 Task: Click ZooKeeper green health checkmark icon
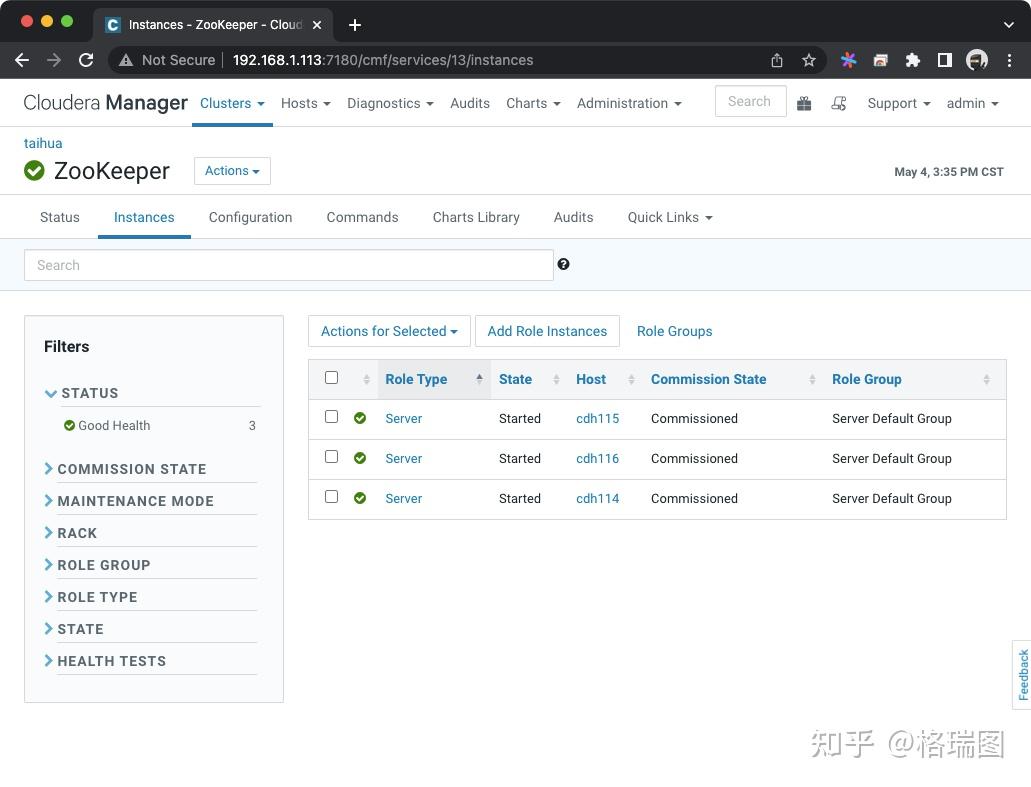pyautogui.click(x=34, y=170)
